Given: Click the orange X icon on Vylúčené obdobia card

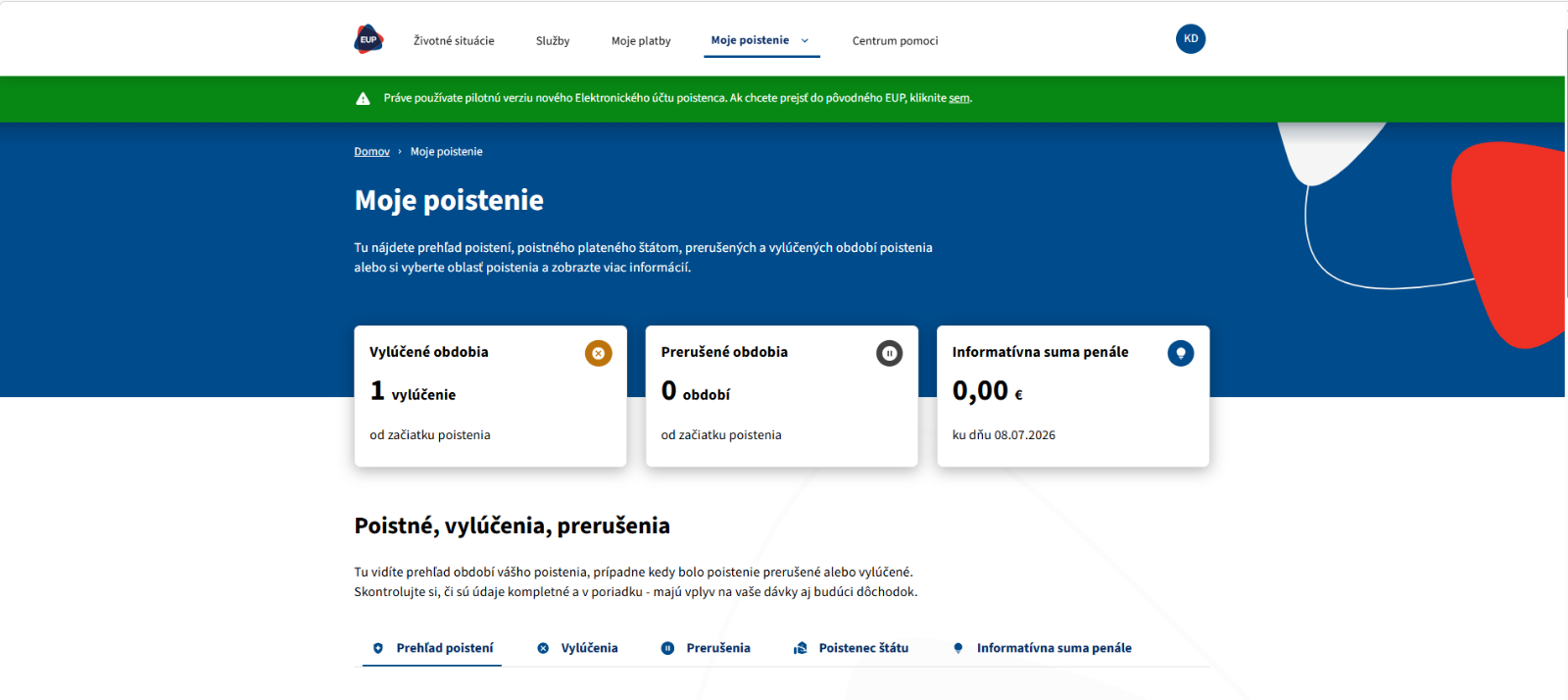Looking at the screenshot, I should pos(599,353).
